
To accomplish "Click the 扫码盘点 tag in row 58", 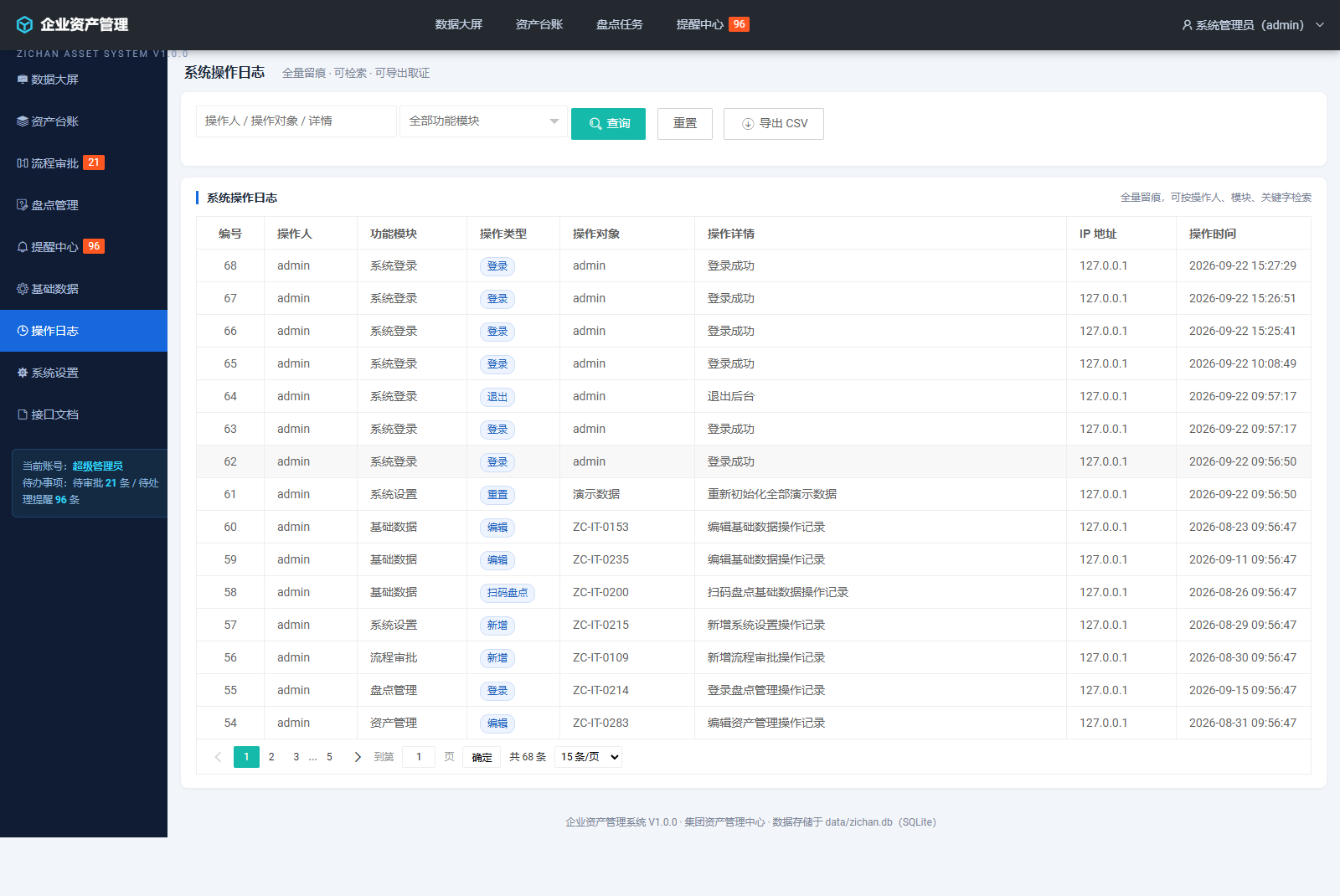I will point(508,593).
